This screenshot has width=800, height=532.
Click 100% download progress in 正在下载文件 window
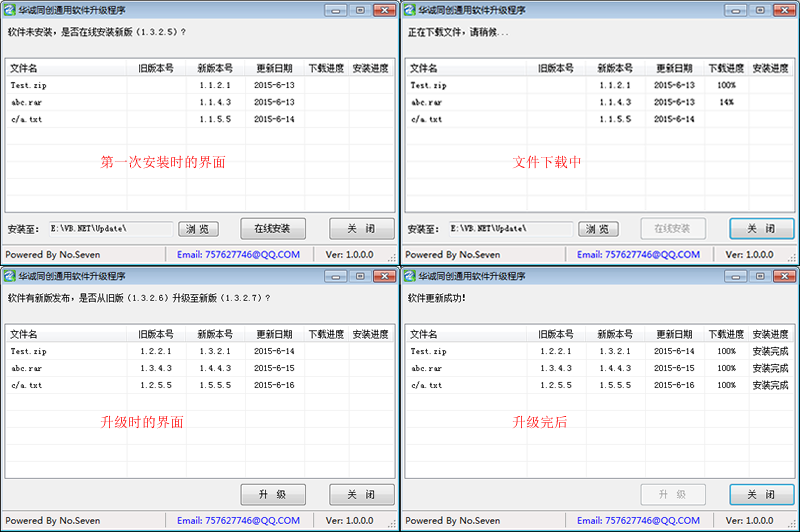click(x=727, y=85)
